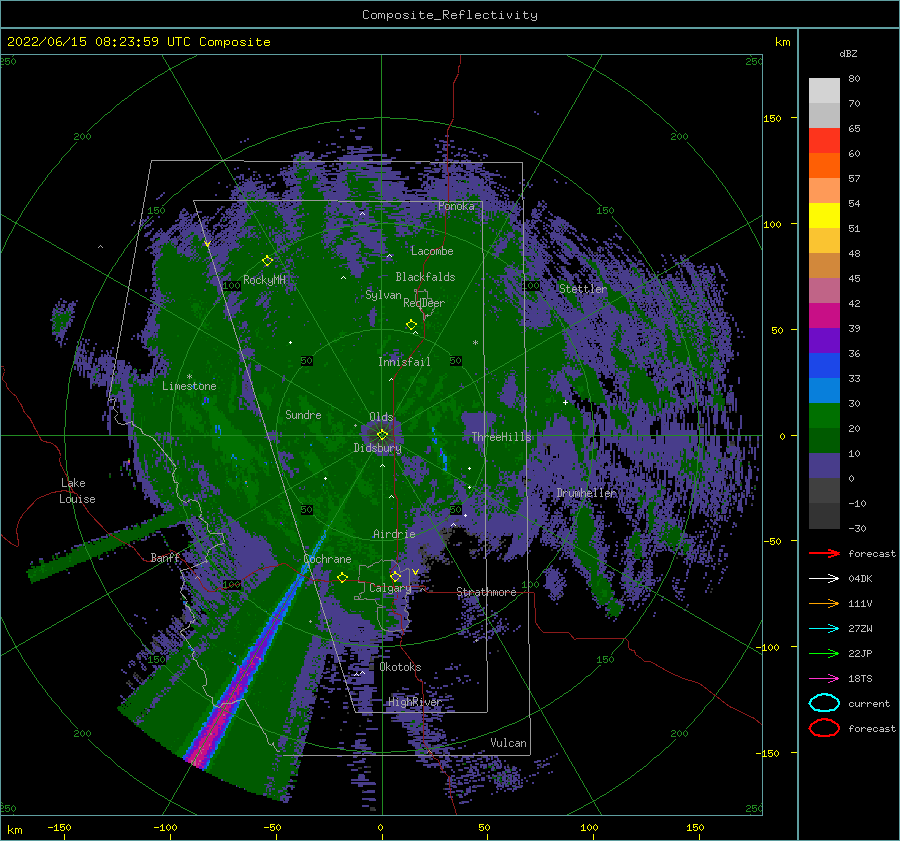Click the Calgary label
900x841 pixels.
pyautogui.click(x=390, y=588)
